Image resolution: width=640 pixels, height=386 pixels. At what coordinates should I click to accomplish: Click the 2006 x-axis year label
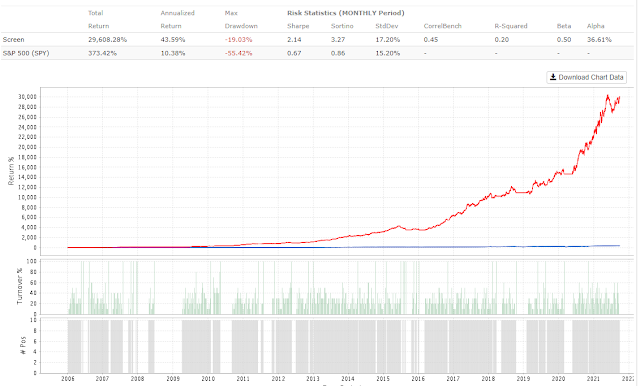tap(68, 379)
